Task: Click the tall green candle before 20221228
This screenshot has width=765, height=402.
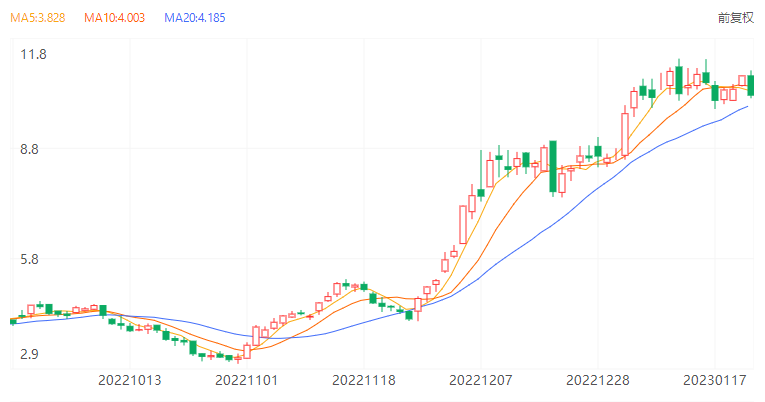Action: [x=553, y=166]
